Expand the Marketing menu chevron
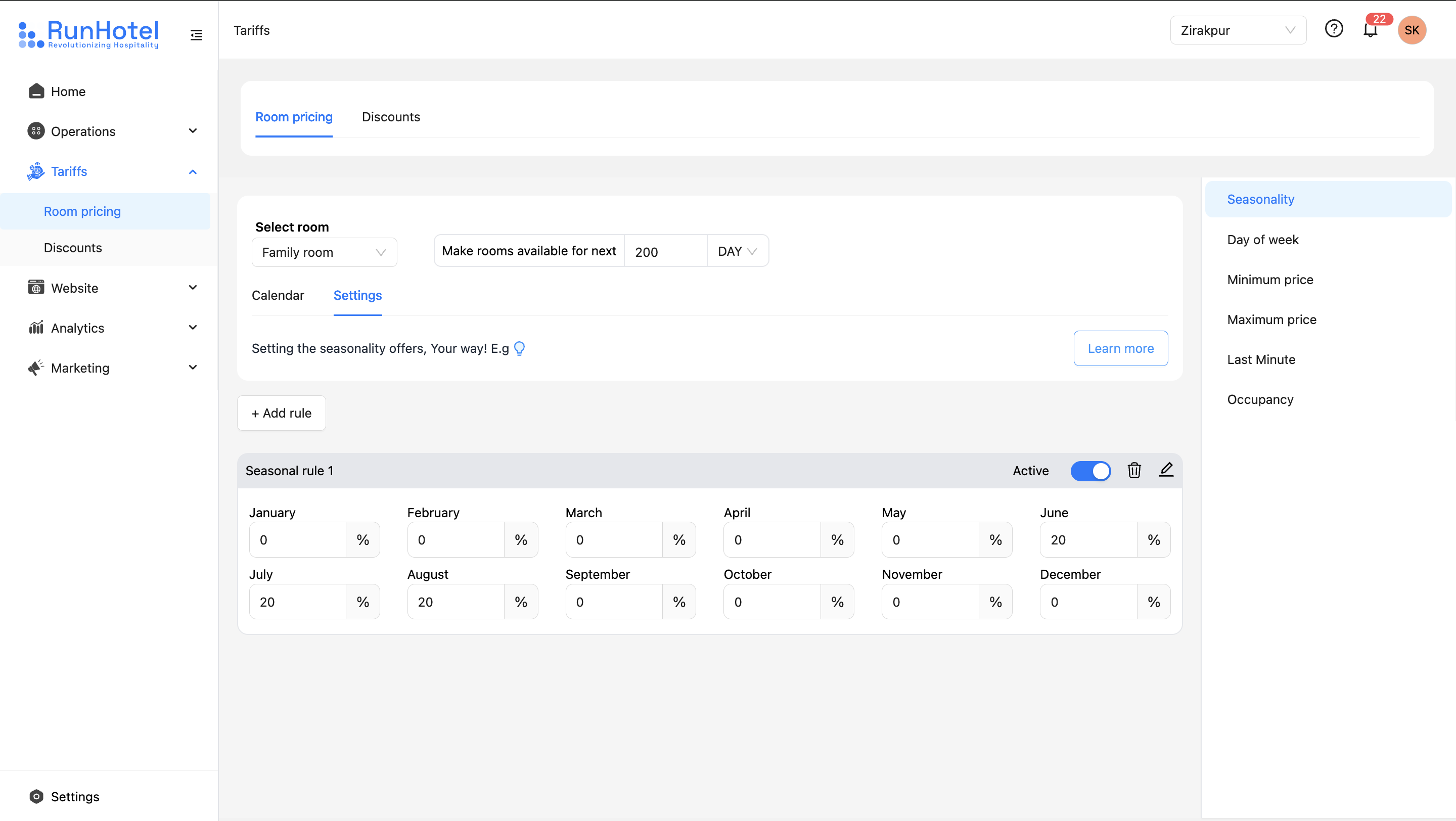Viewport: 1456px width, 821px height. [x=193, y=368]
